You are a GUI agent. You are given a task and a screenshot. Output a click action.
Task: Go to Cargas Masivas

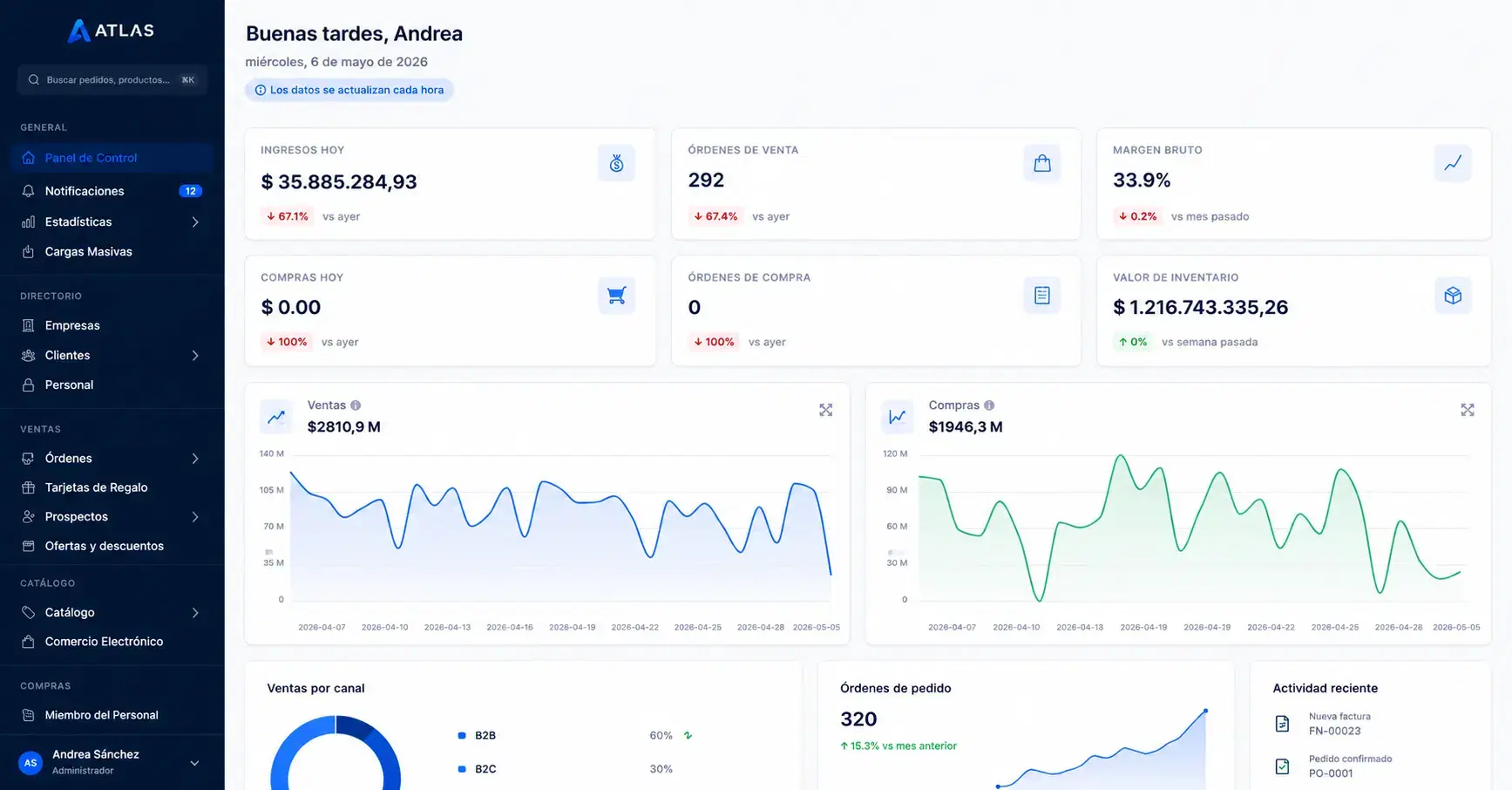[112, 251]
